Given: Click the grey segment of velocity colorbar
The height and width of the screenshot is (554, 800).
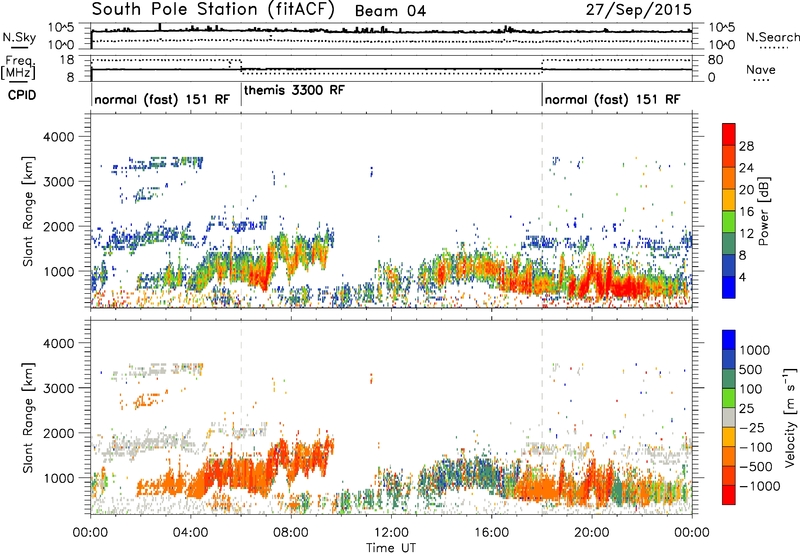Looking at the screenshot, I should point(729,417).
